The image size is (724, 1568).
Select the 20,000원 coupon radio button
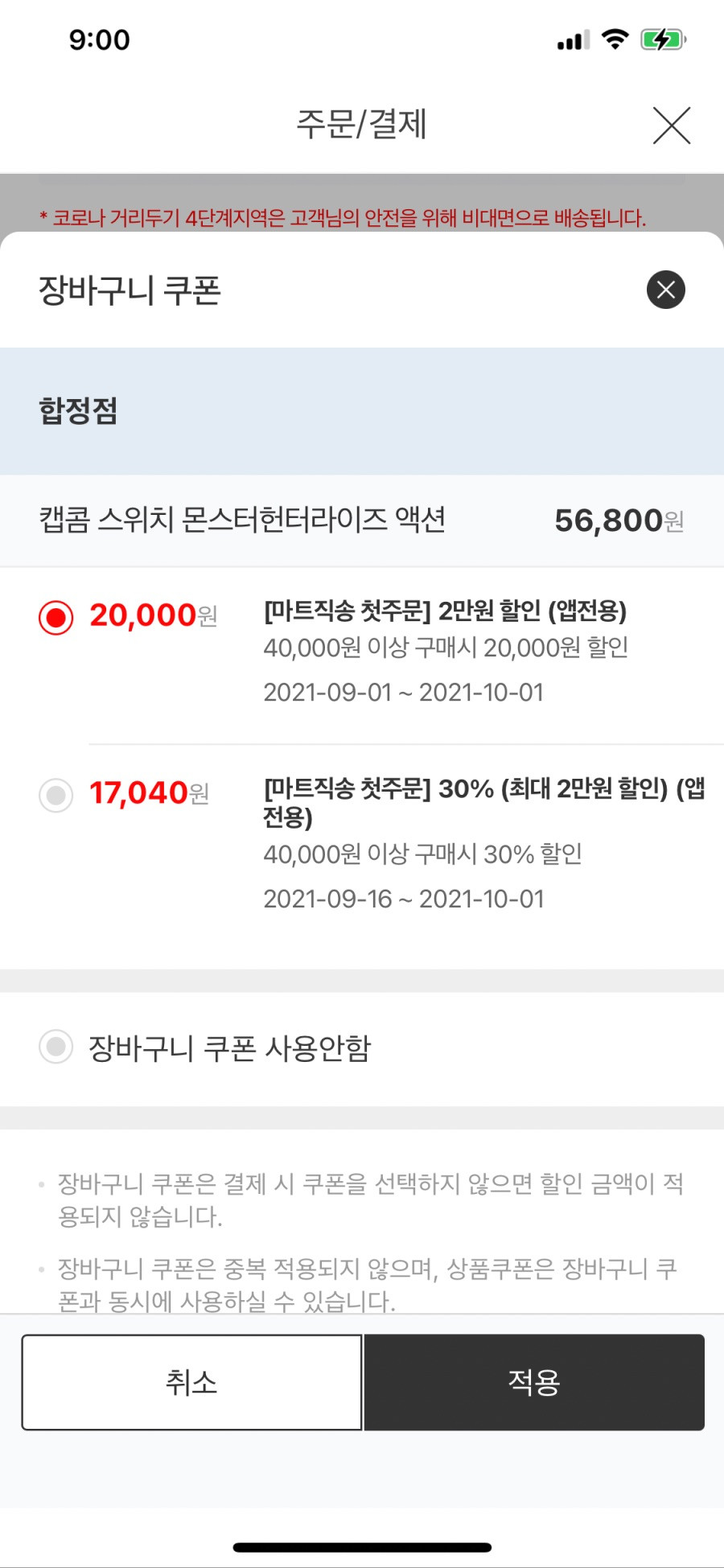point(56,617)
